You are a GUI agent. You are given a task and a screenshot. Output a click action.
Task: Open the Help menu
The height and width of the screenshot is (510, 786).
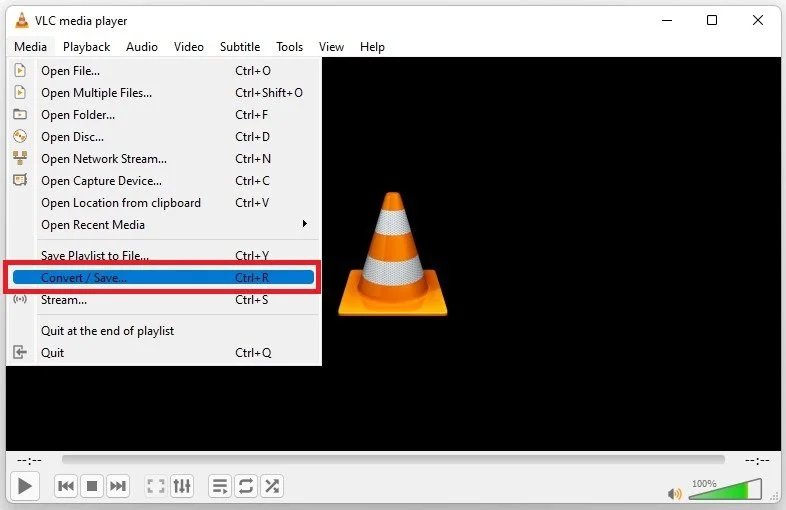pyautogui.click(x=372, y=47)
